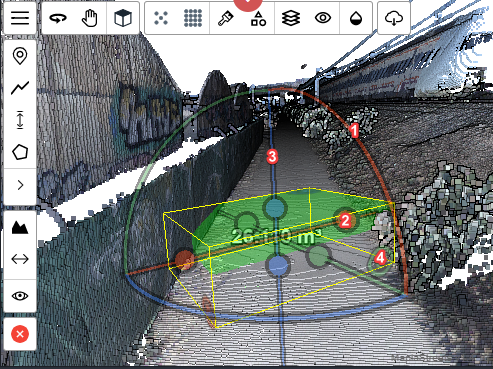Expand more measurement tools chevron
Viewport: 493px width, 369px height.
[x=20, y=185]
